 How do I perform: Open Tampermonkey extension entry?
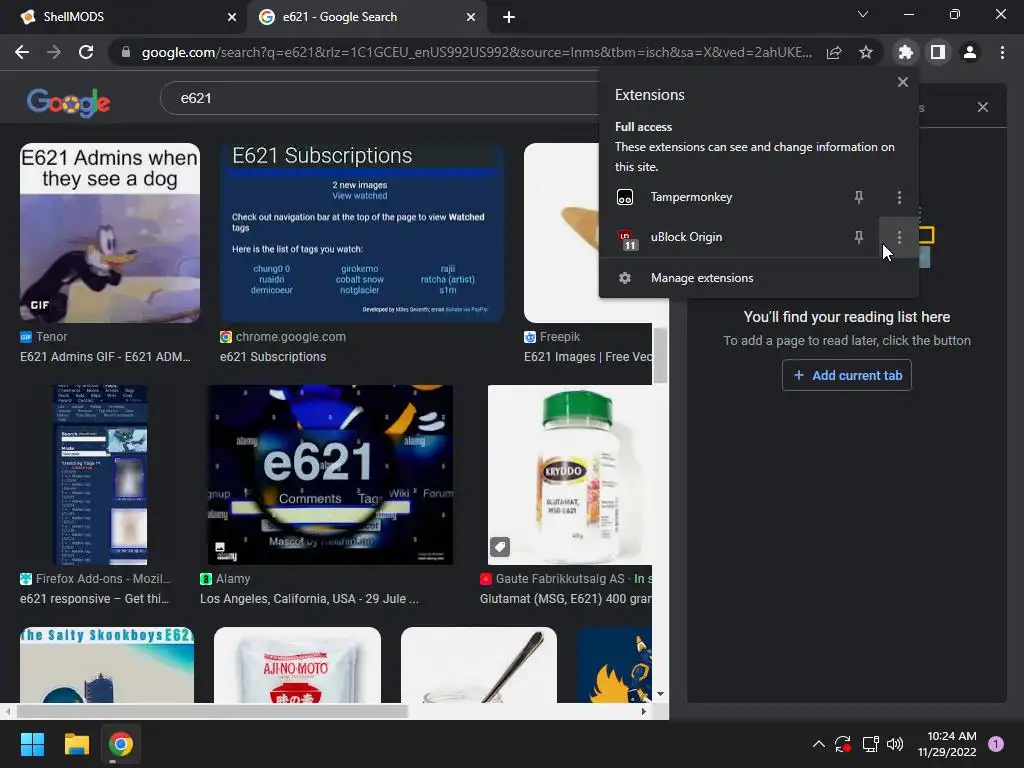click(x=691, y=197)
